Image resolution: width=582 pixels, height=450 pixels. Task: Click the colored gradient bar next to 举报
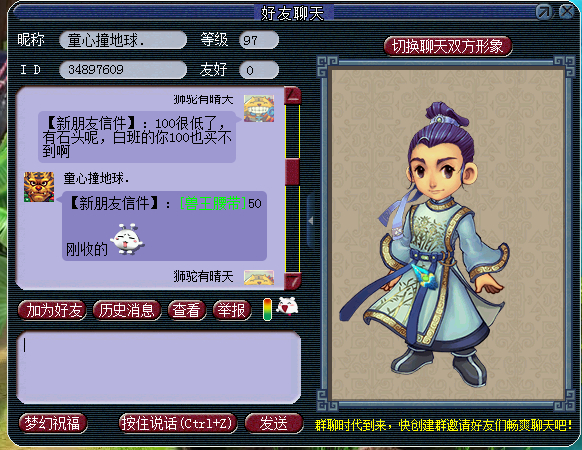(x=267, y=309)
